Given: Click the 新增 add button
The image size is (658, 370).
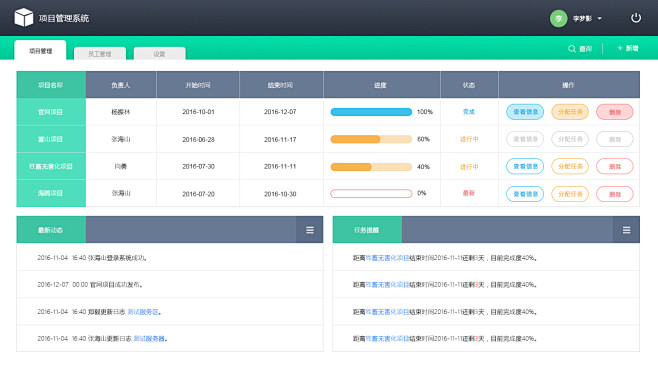Looking at the screenshot, I should tap(628, 48).
